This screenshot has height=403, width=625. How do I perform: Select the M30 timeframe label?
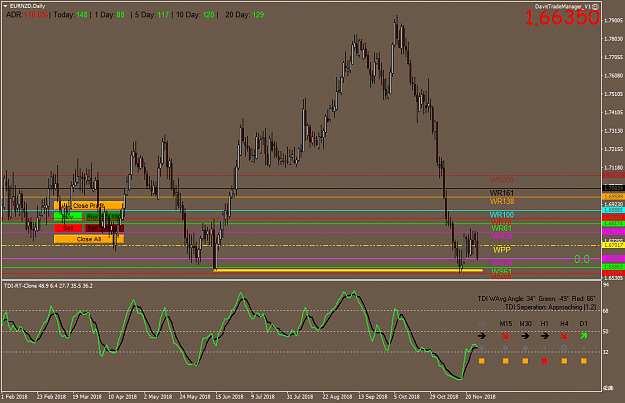(x=525, y=324)
